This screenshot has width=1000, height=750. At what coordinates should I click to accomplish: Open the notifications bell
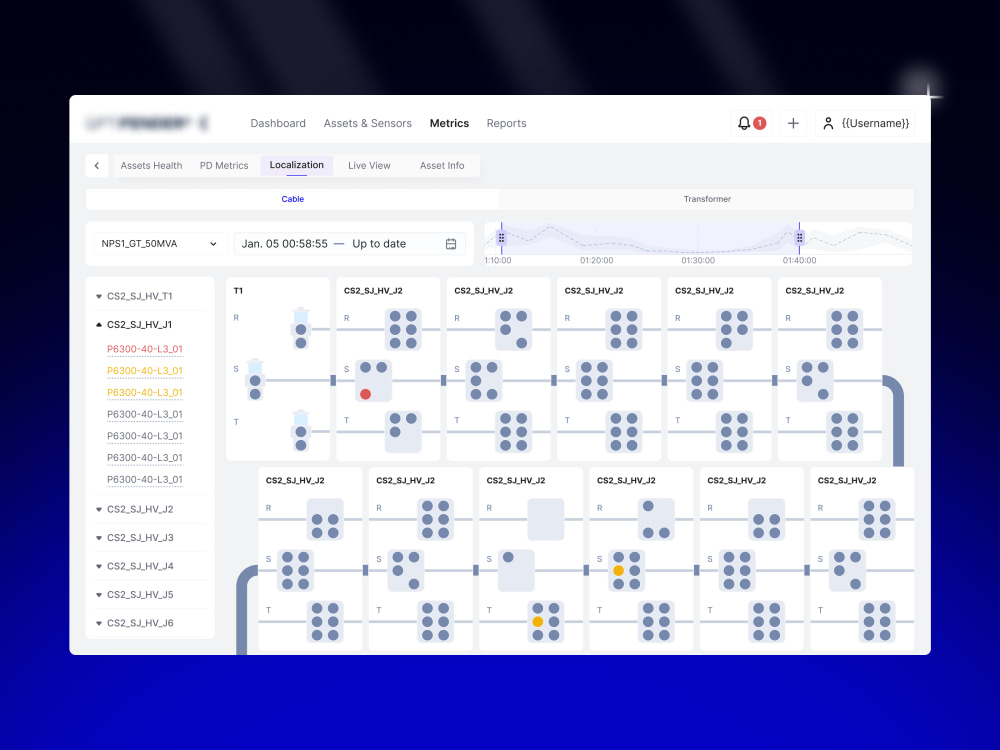pyautogui.click(x=751, y=123)
